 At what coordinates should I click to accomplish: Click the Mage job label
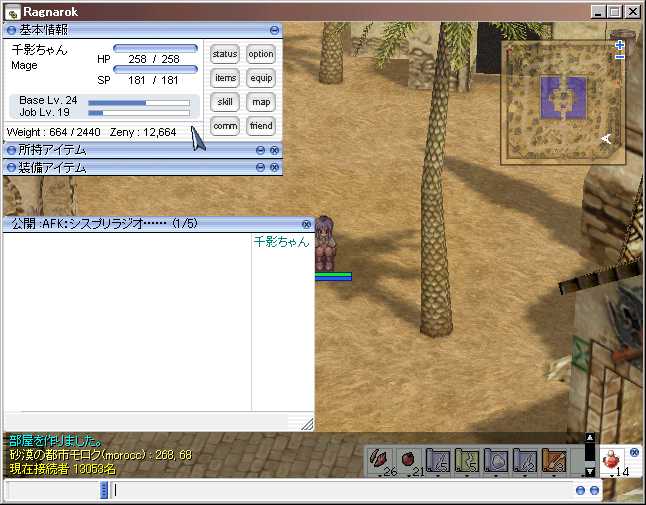(24, 65)
